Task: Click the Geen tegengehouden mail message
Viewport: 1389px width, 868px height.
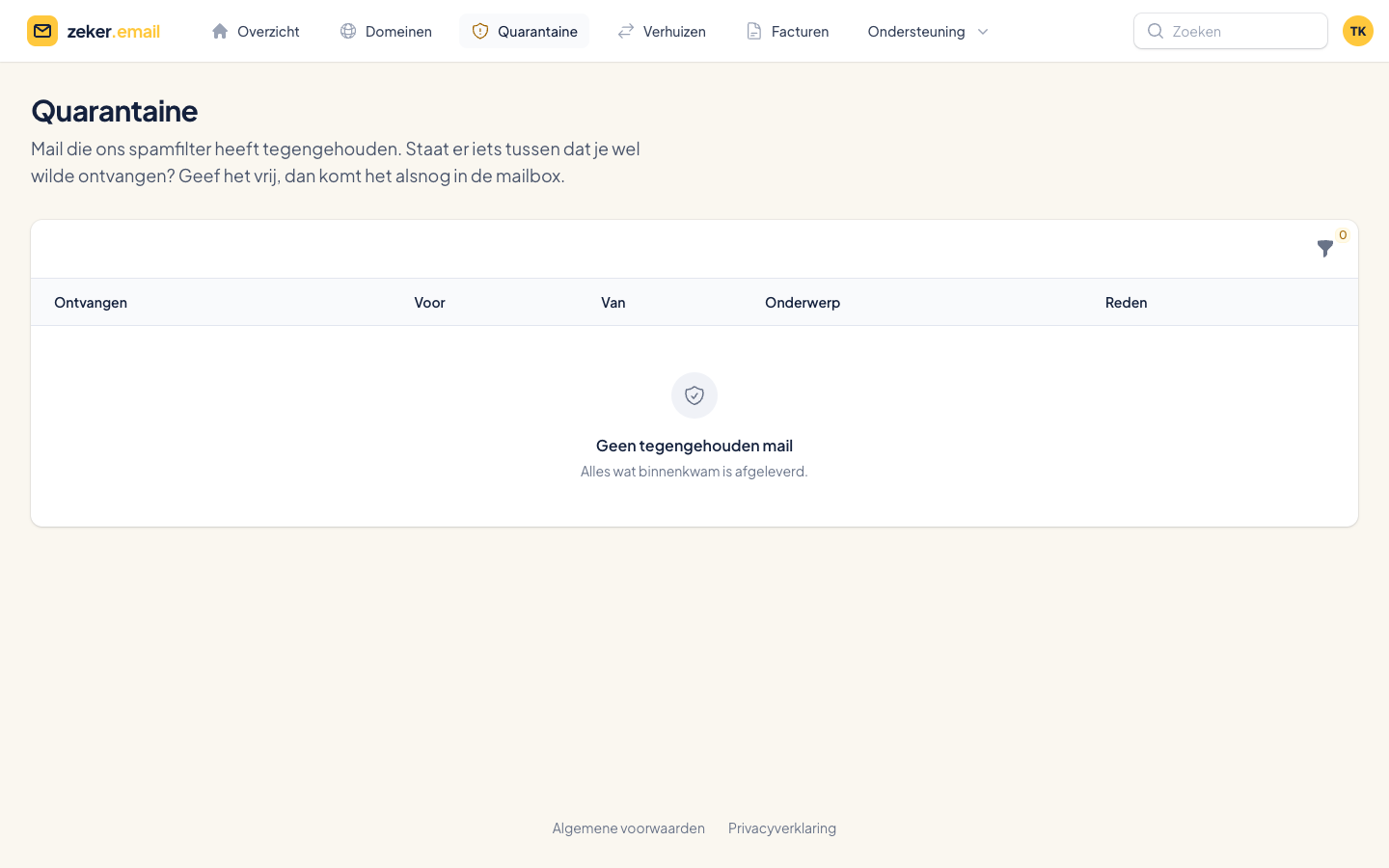Action: [694, 446]
